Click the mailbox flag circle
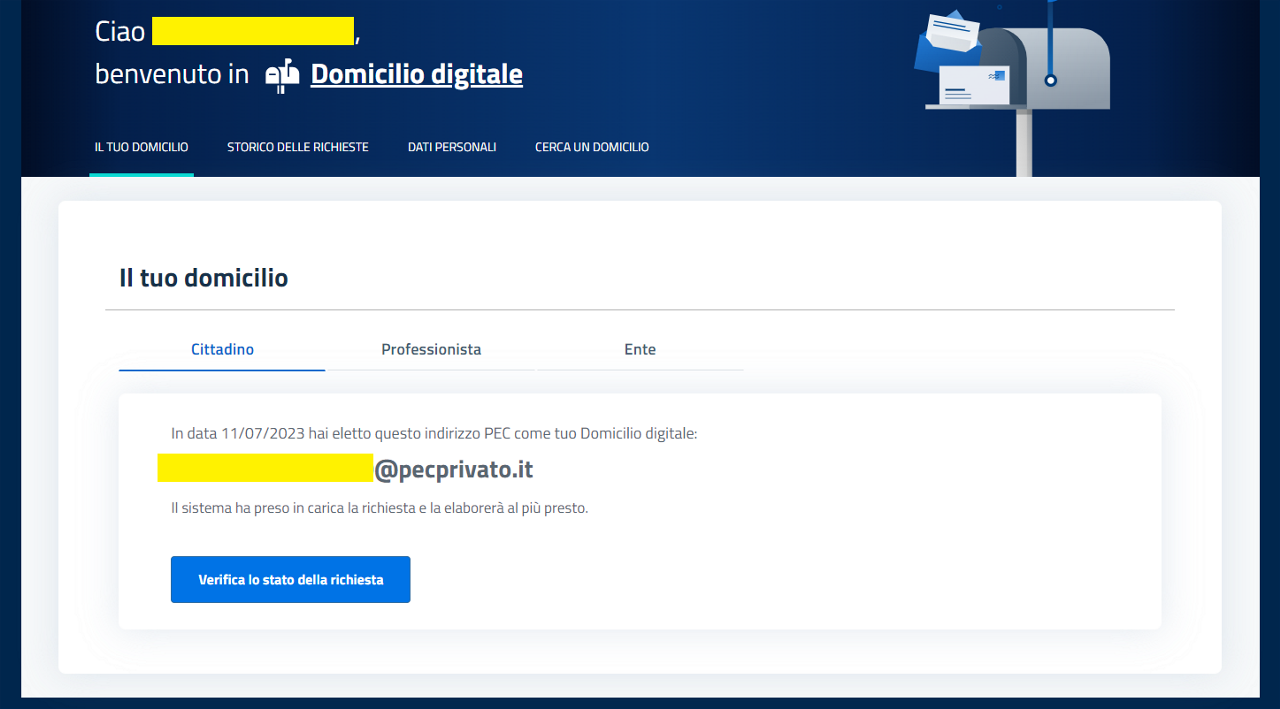The image size is (1280, 709). click(x=1050, y=79)
